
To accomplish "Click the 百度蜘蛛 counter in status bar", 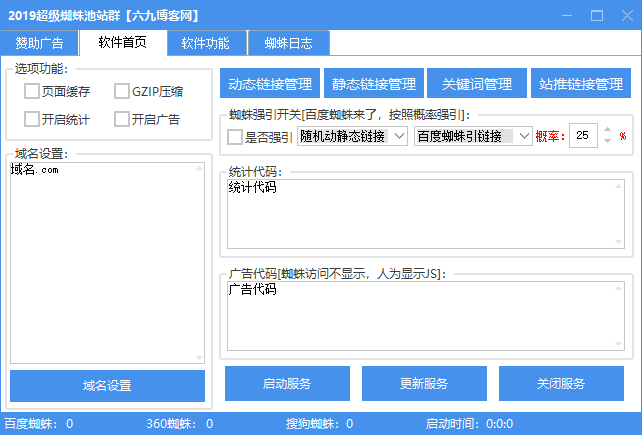I will tap(39, 424).
